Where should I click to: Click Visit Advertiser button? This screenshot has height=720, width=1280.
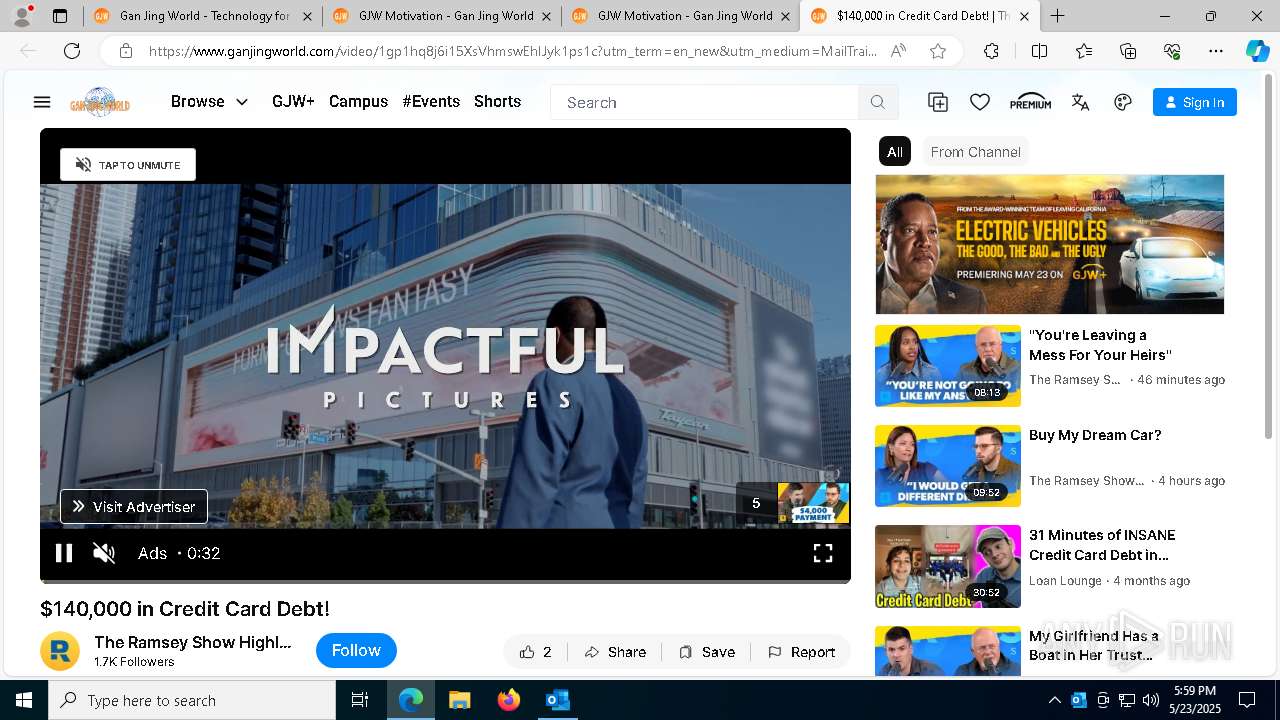point(134,507)
